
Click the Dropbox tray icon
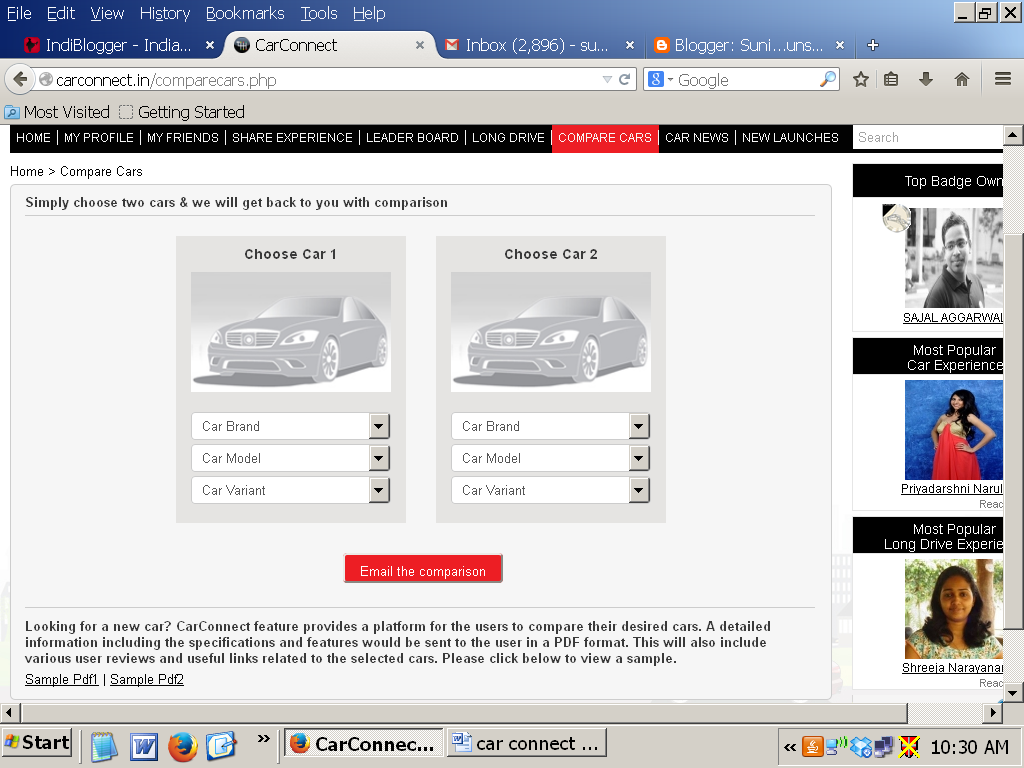[x=861, y=746]
